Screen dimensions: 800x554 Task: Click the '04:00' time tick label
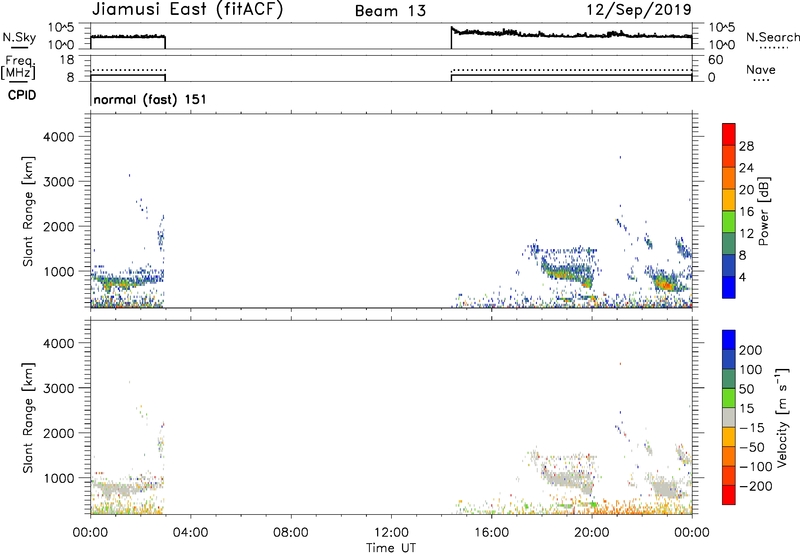click(x=190, y=533)
